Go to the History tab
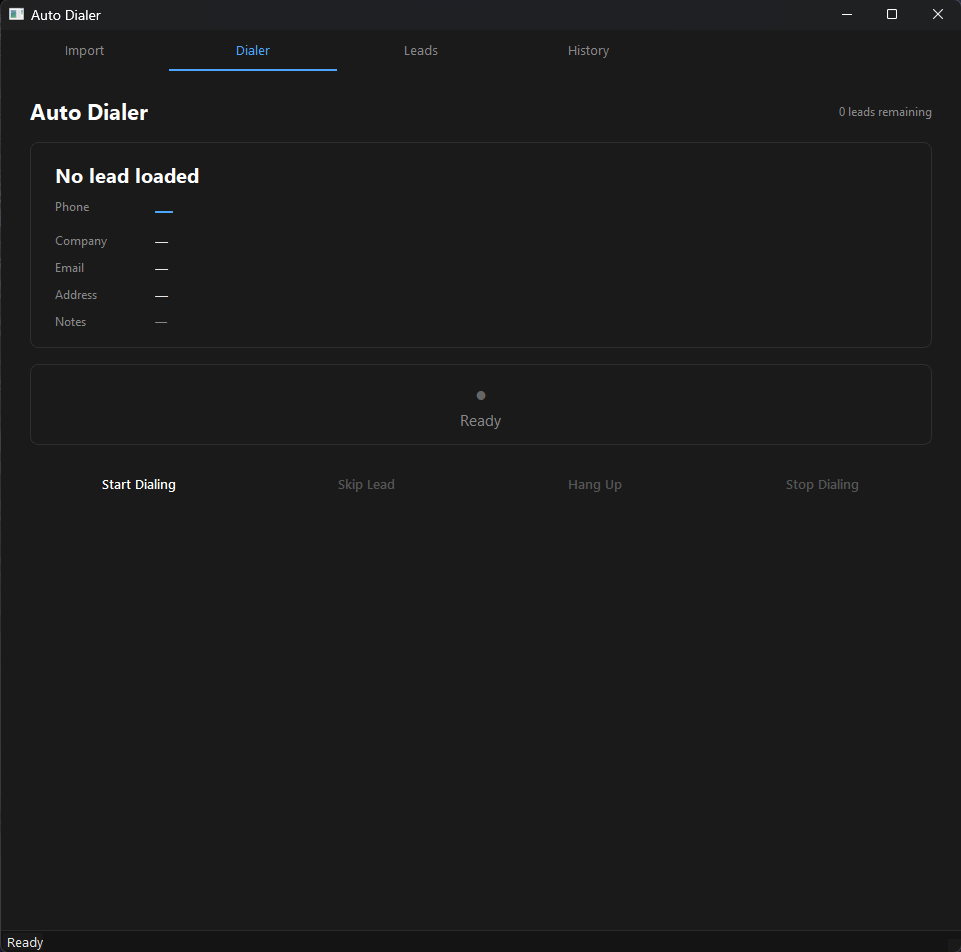The image size is (961, 952). (x=588, y=51)
